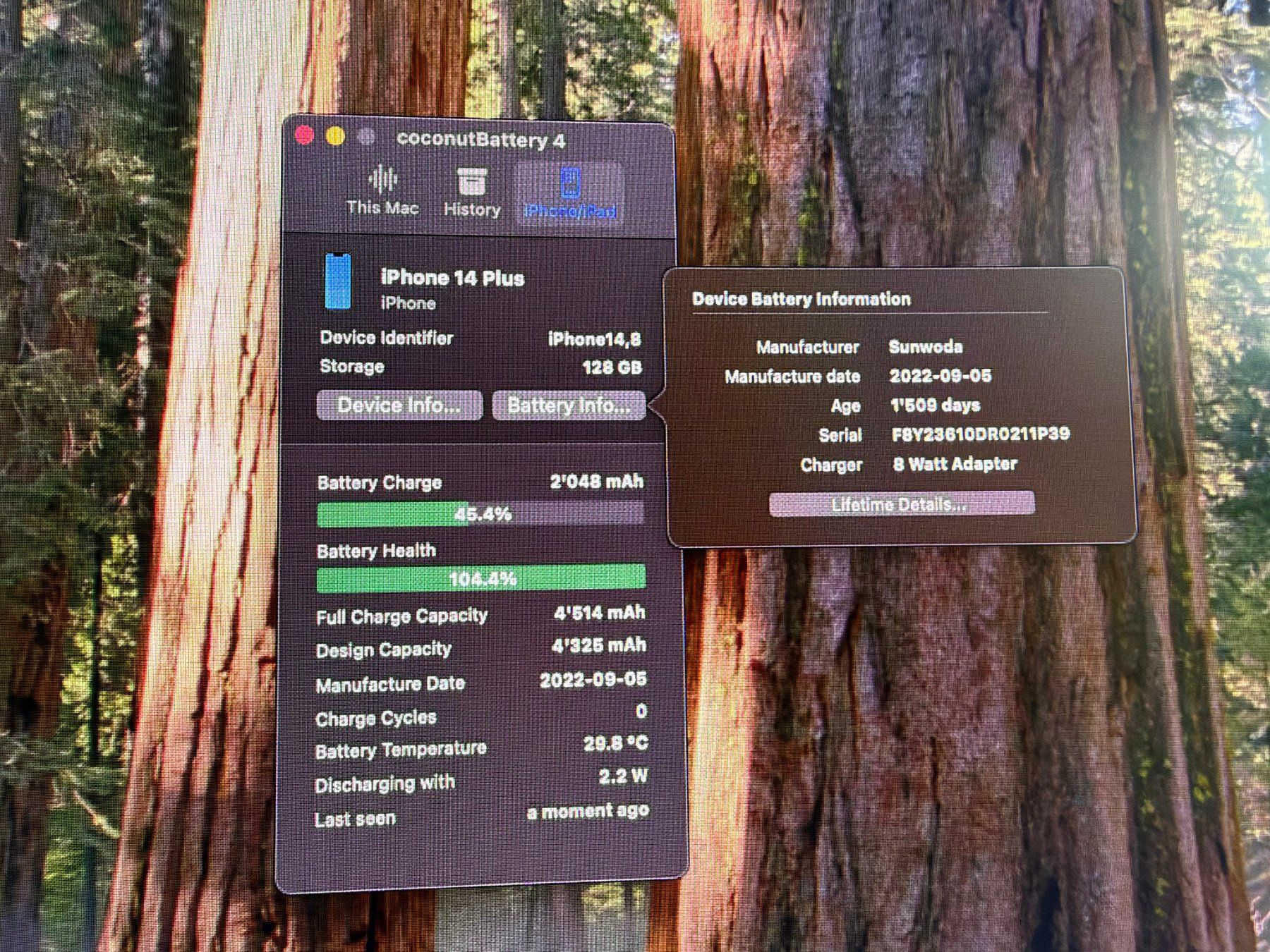Viewport: 1270px width, 952px height.
Task: Click the Full Charge Capacity value
Action: click(600, 614)
